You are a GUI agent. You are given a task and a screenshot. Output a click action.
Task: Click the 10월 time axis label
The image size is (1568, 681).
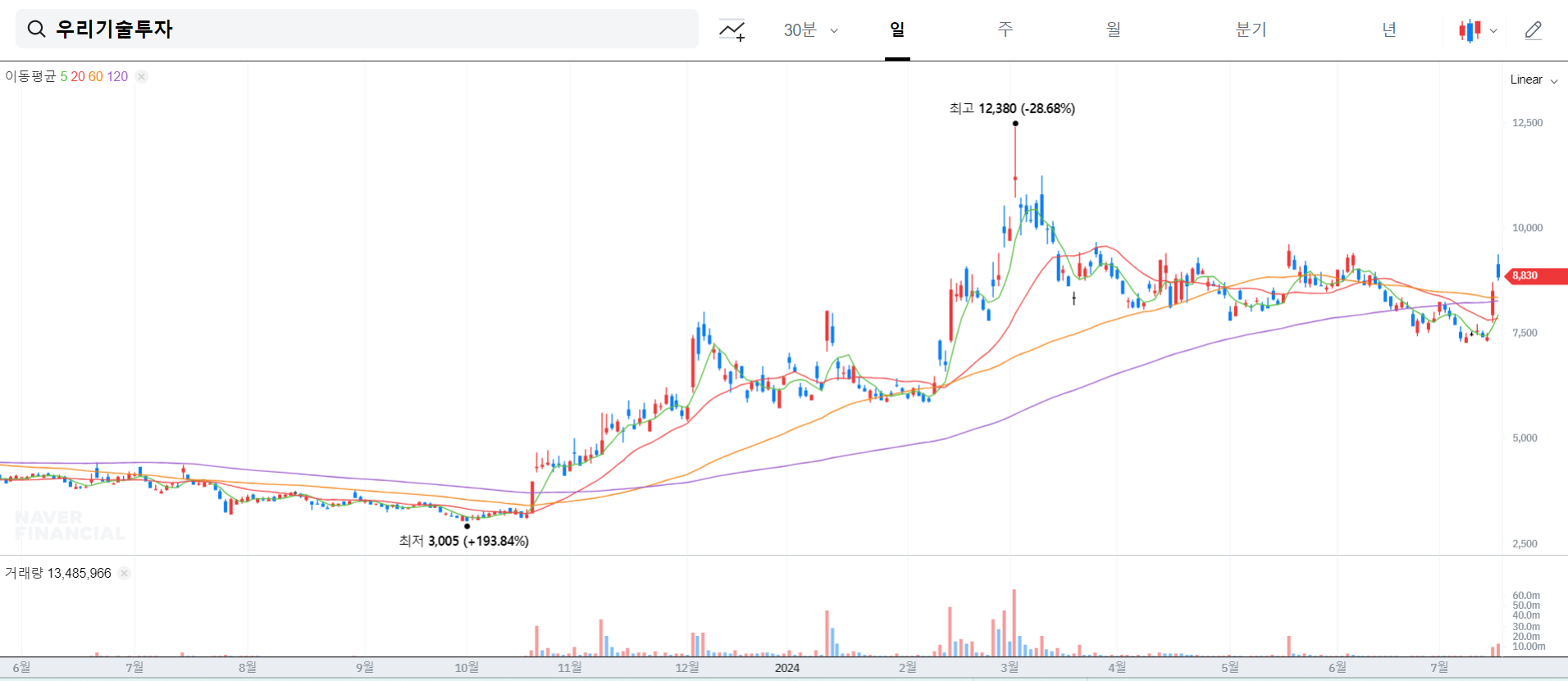(x=467, y=668)
